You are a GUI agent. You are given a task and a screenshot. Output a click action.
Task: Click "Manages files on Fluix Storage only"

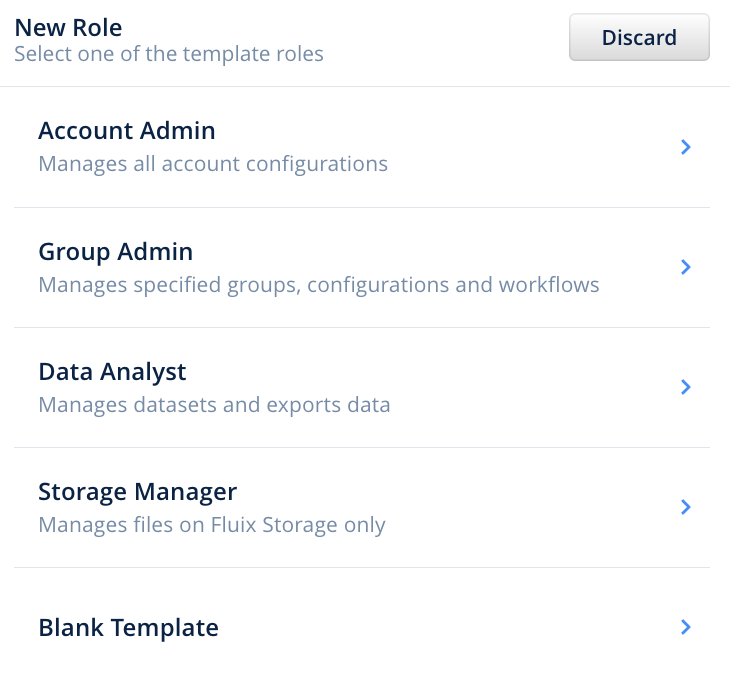pyautogui.click(x=212, y=525)
